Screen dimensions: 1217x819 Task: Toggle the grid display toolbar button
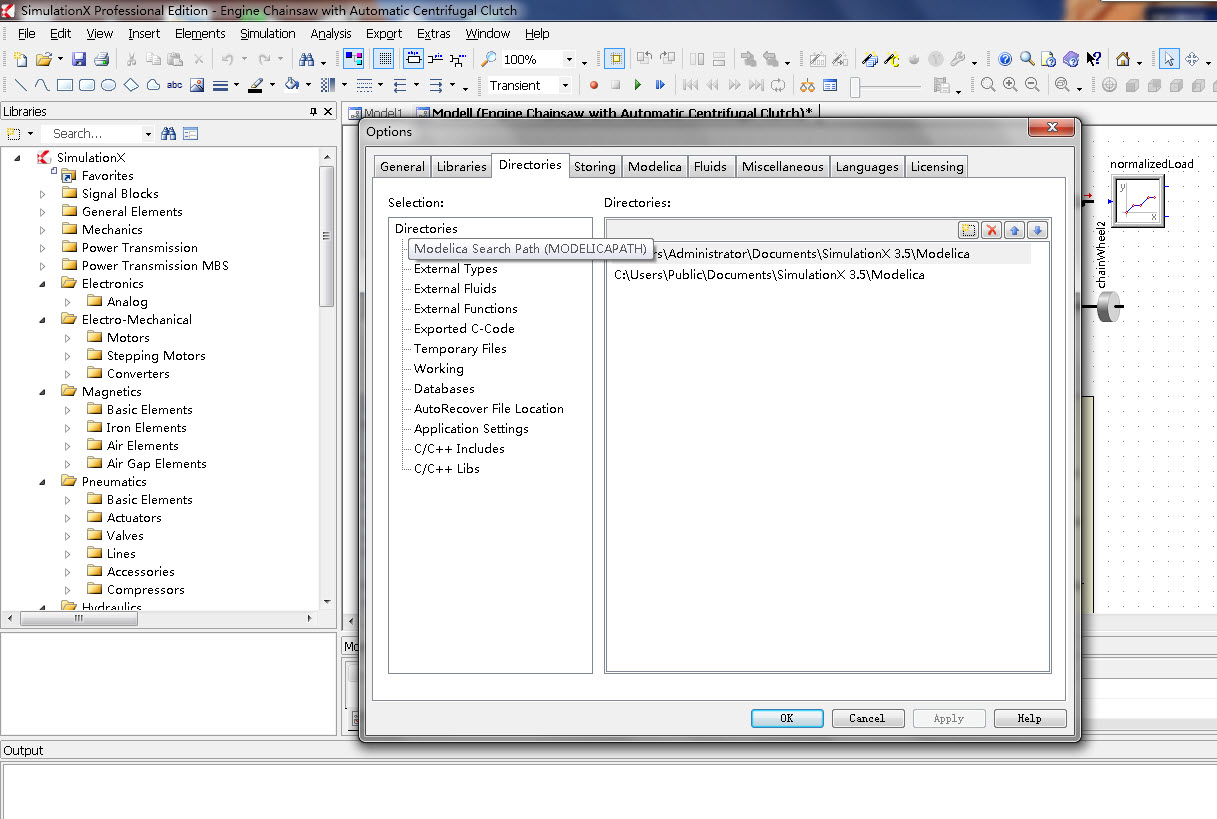(383, 60)
